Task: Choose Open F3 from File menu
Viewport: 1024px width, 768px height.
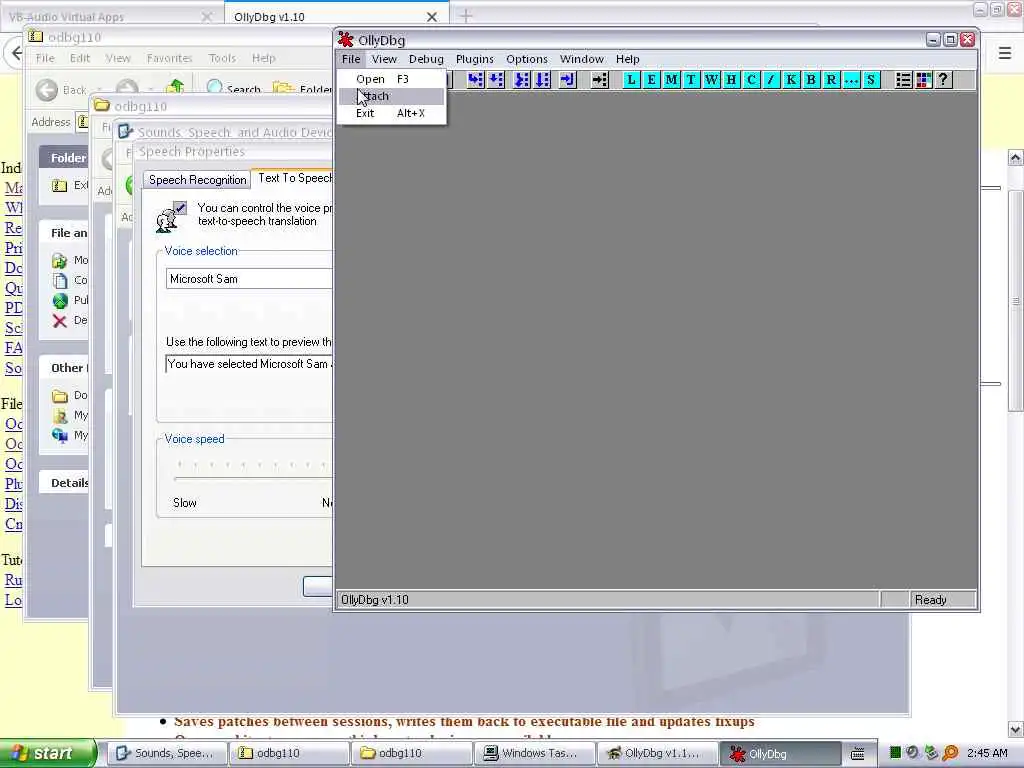Action: coord(391,79)
